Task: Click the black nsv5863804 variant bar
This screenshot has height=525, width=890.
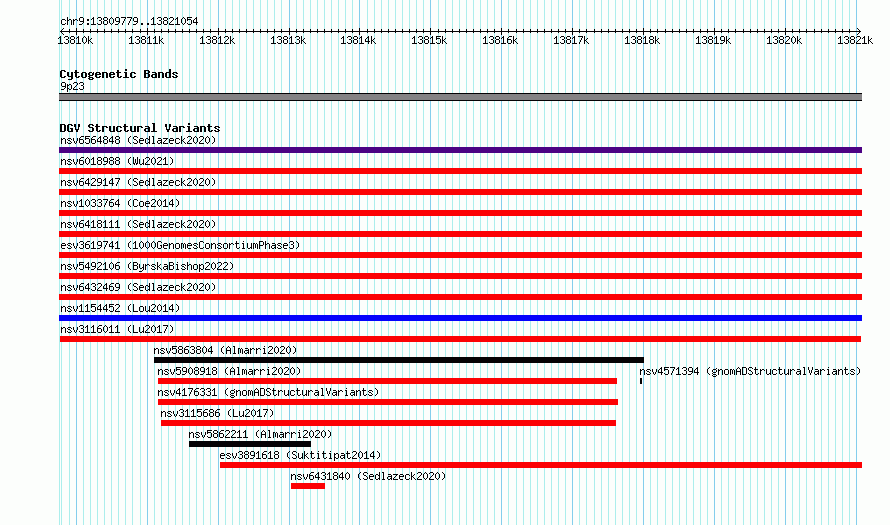Action: click(x=398, y=360)
